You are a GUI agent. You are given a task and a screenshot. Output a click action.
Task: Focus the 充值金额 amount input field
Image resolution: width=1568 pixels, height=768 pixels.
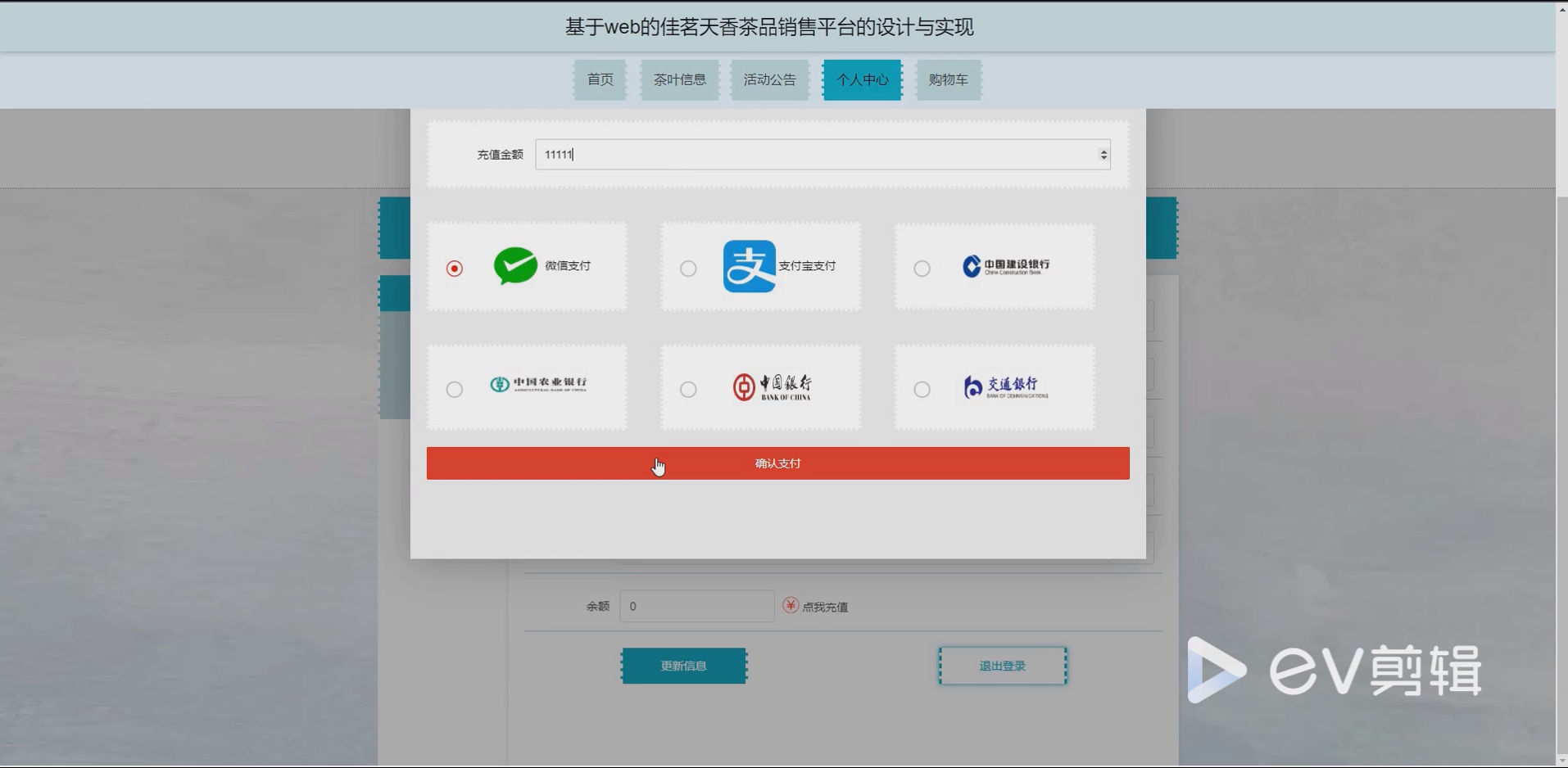pos(823,155)
